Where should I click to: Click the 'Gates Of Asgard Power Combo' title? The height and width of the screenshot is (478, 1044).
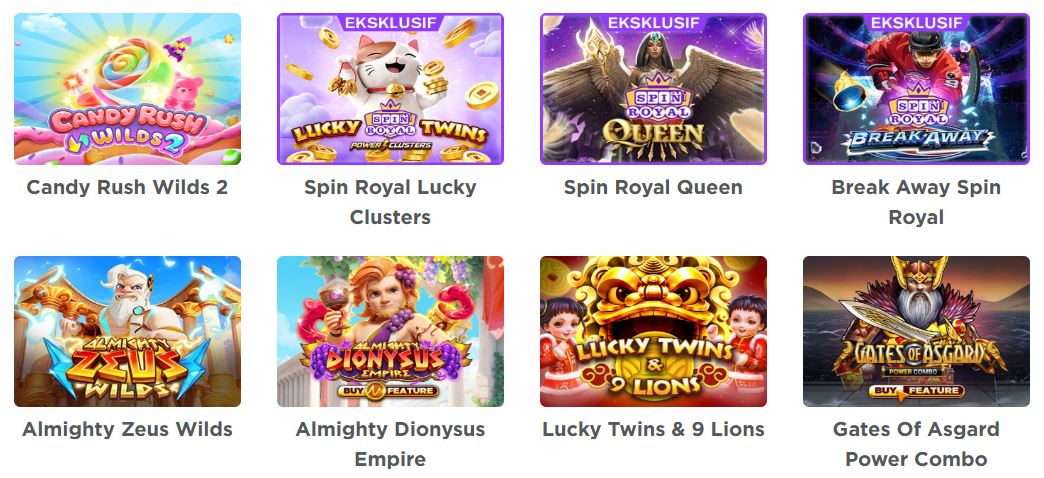(916, 444)
